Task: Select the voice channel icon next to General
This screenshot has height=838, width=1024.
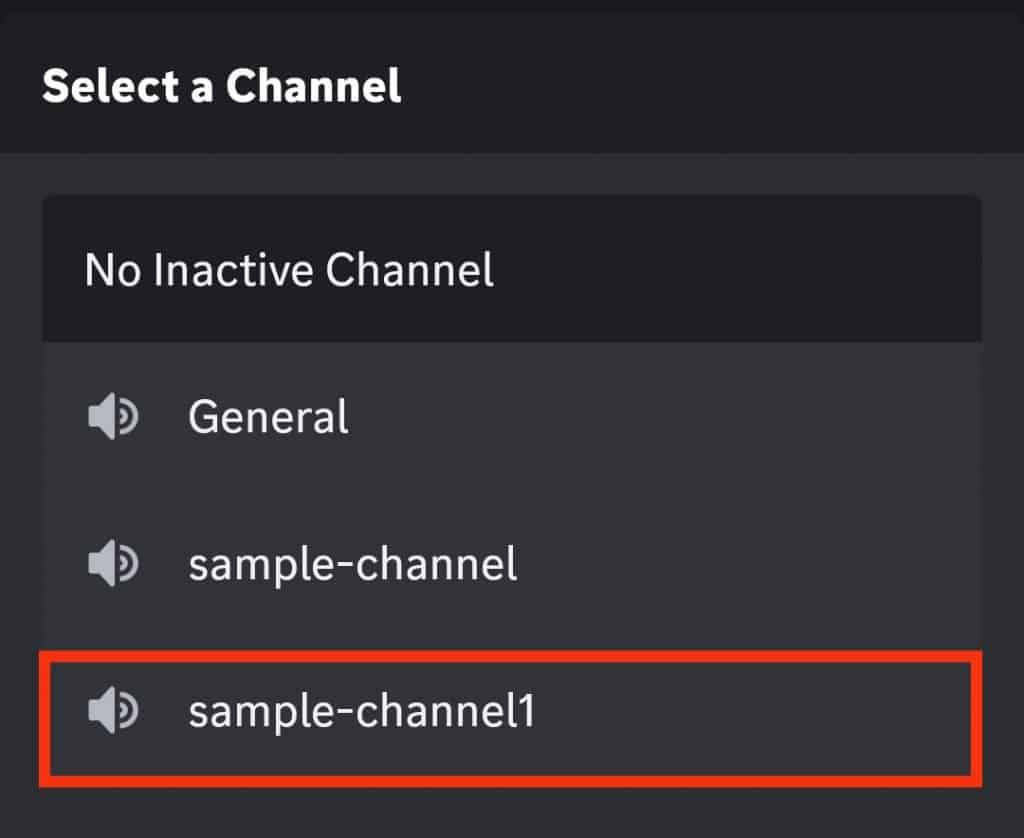Action: click(x=115, y=417)
